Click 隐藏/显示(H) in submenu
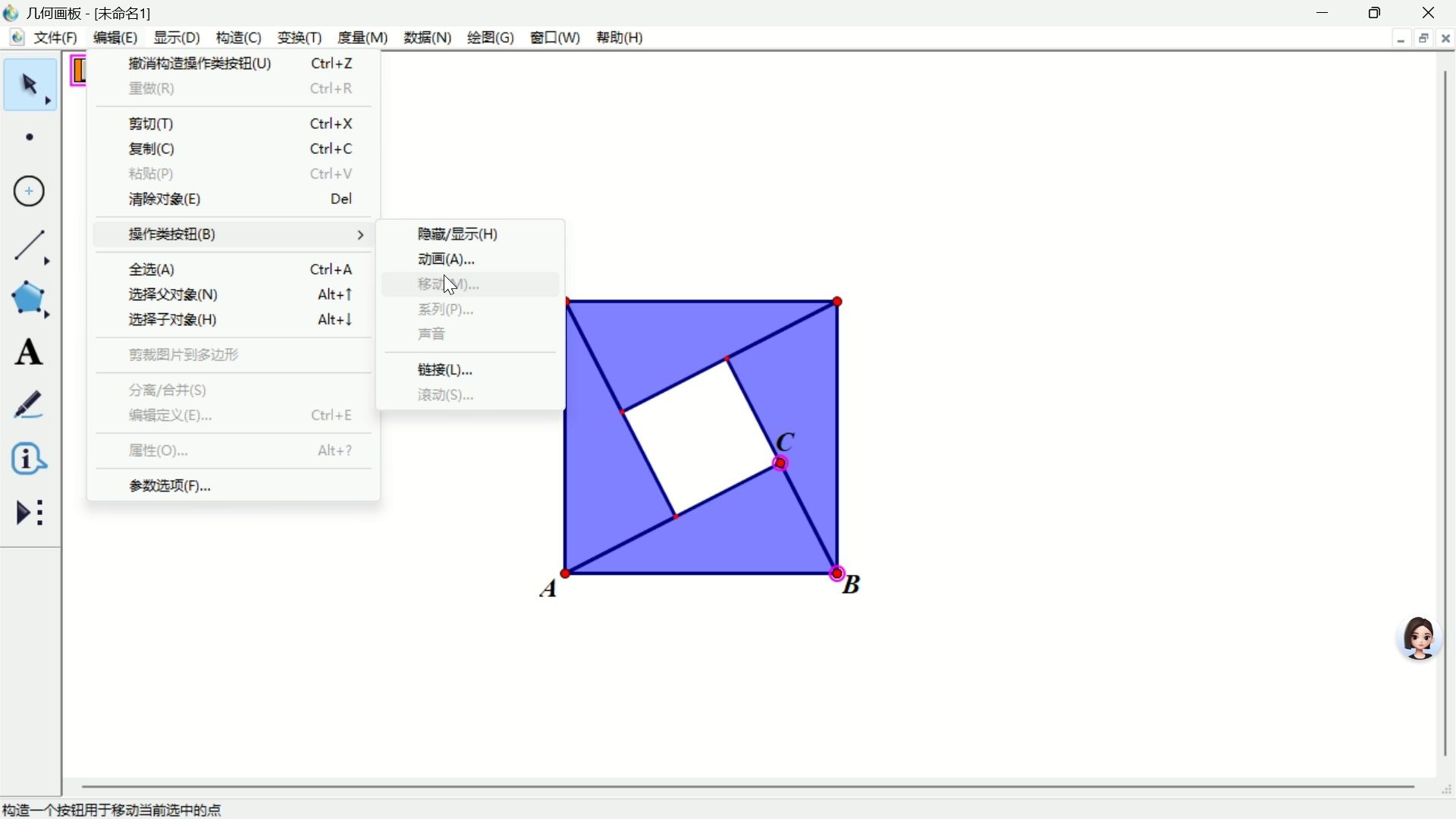 457,234
